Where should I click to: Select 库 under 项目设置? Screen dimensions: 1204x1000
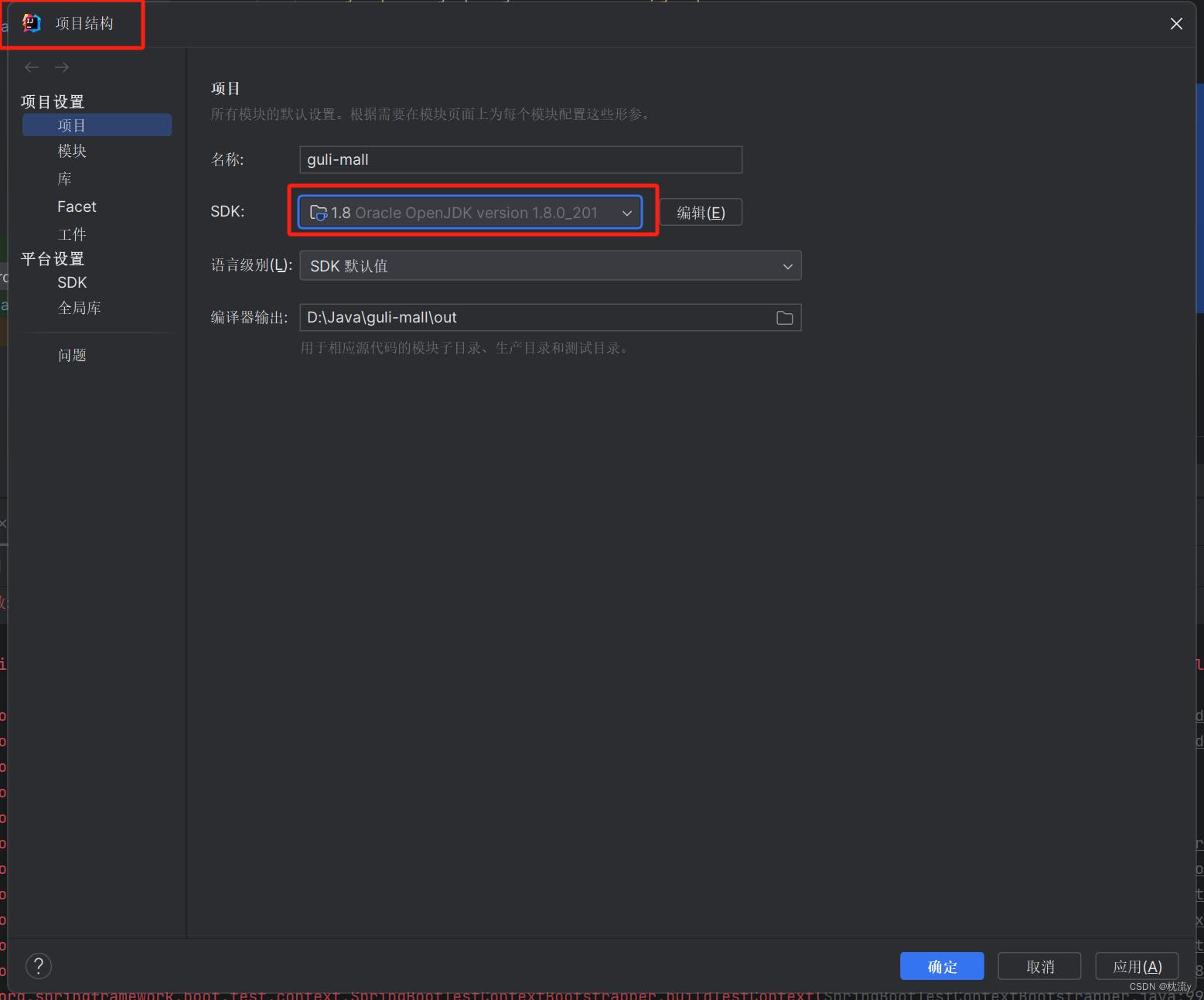click(x=64, y=179)
